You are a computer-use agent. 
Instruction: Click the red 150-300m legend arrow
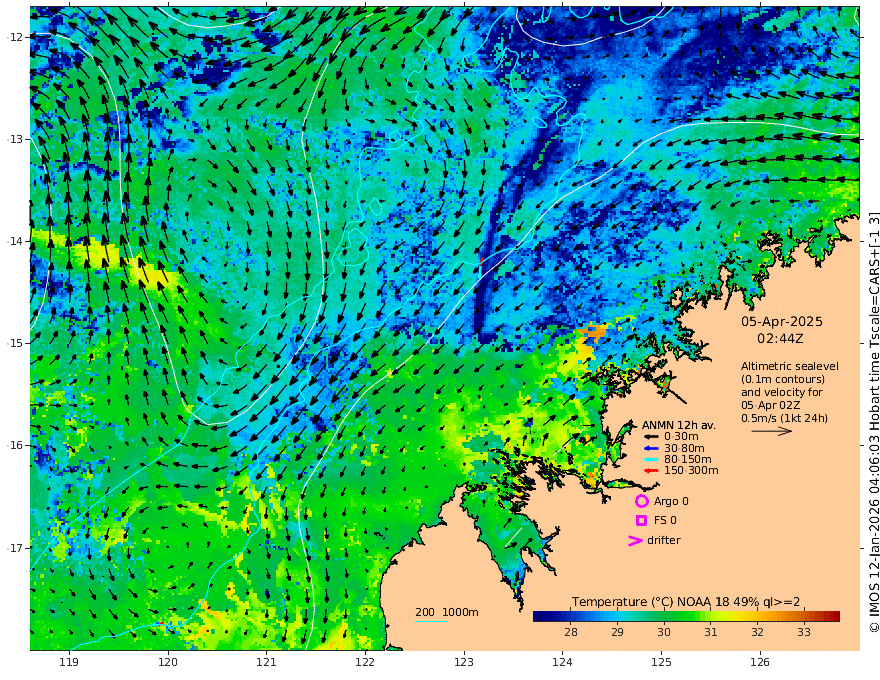650,470
